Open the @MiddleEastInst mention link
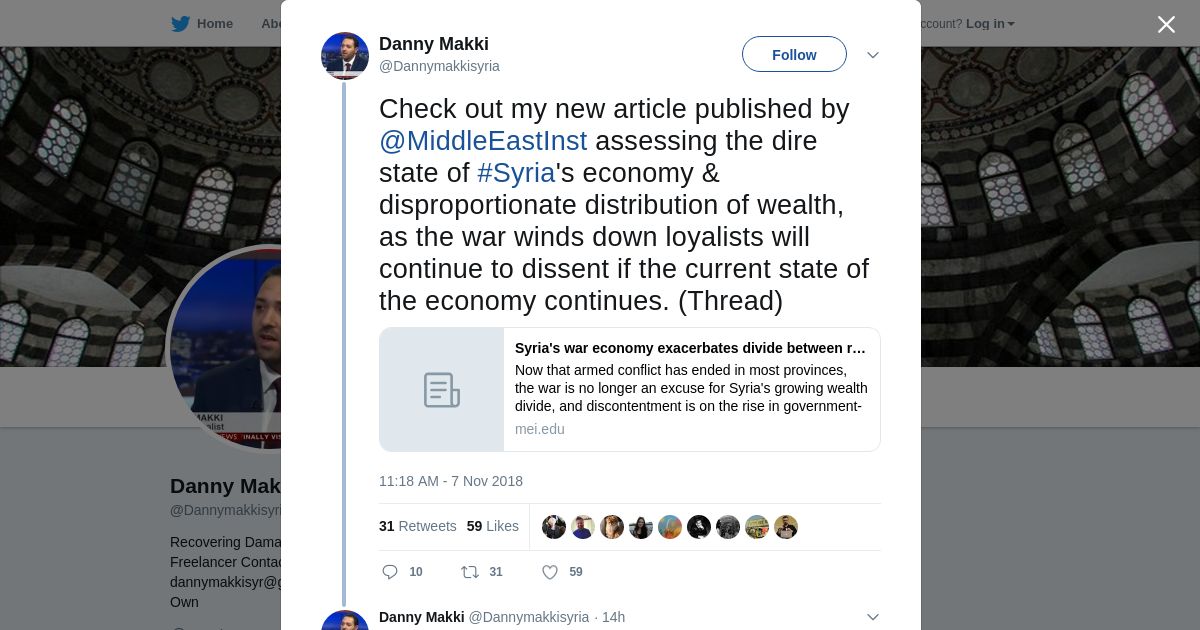Viewport: 1200px width, 630px height. pos(483,141)
